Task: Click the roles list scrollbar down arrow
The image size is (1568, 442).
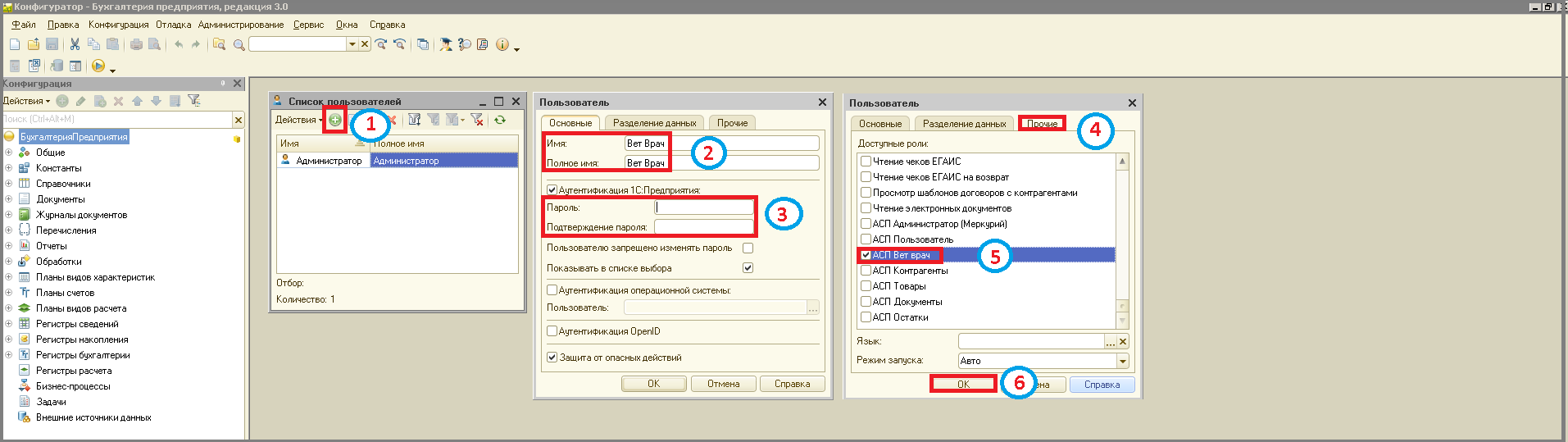Action: pos(1122,321)
